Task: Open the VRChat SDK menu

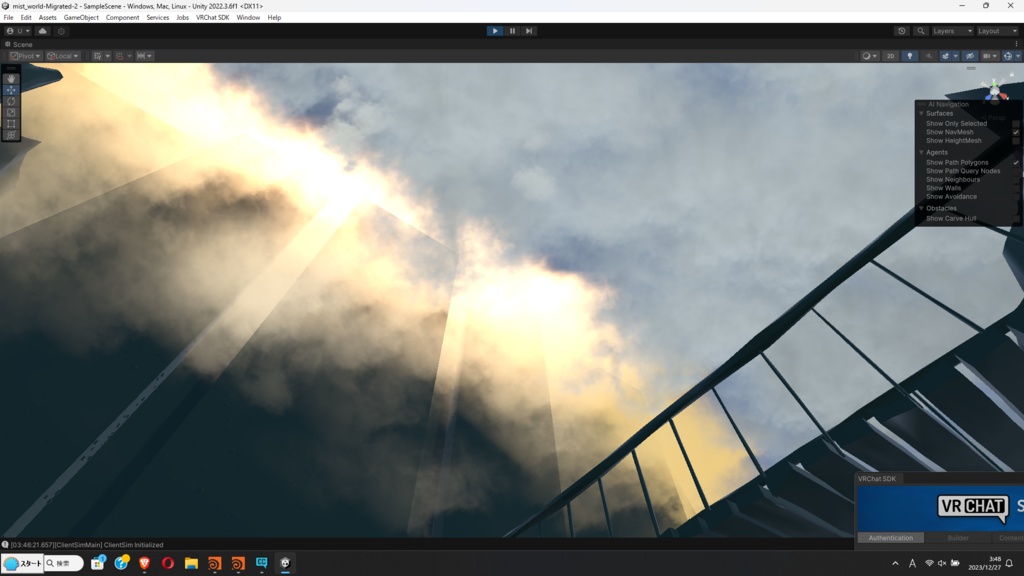Action: pos(212,18)
